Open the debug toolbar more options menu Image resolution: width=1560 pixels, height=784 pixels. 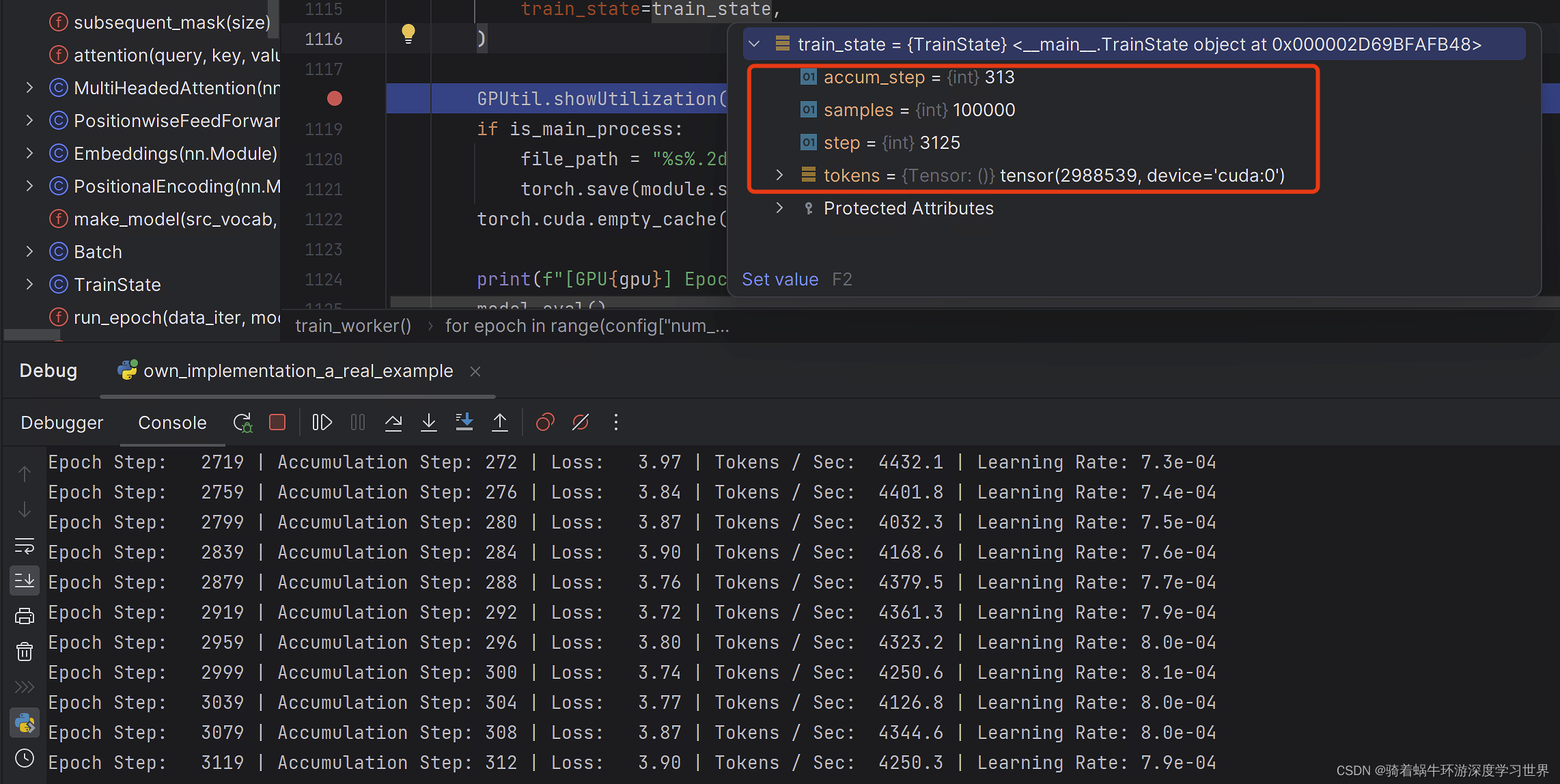[616, 423]
